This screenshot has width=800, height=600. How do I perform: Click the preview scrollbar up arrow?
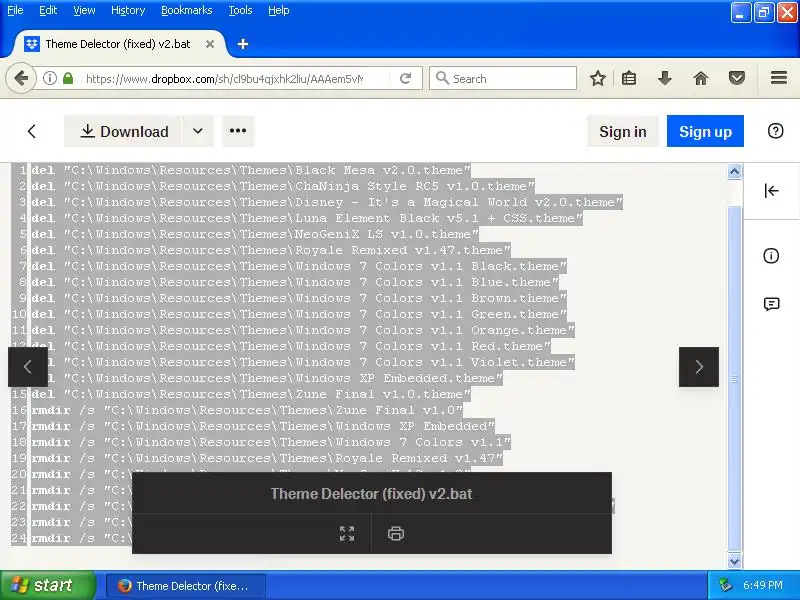tap(734, 172)
